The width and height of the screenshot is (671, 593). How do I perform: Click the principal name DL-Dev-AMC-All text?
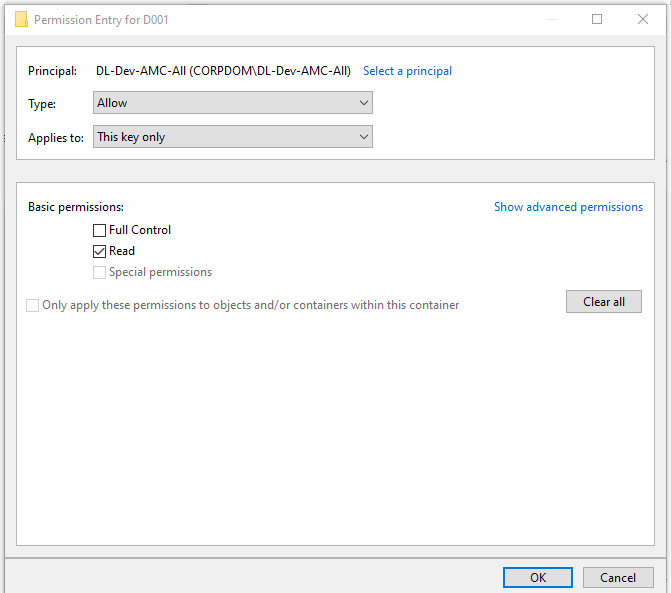(223, 71)
